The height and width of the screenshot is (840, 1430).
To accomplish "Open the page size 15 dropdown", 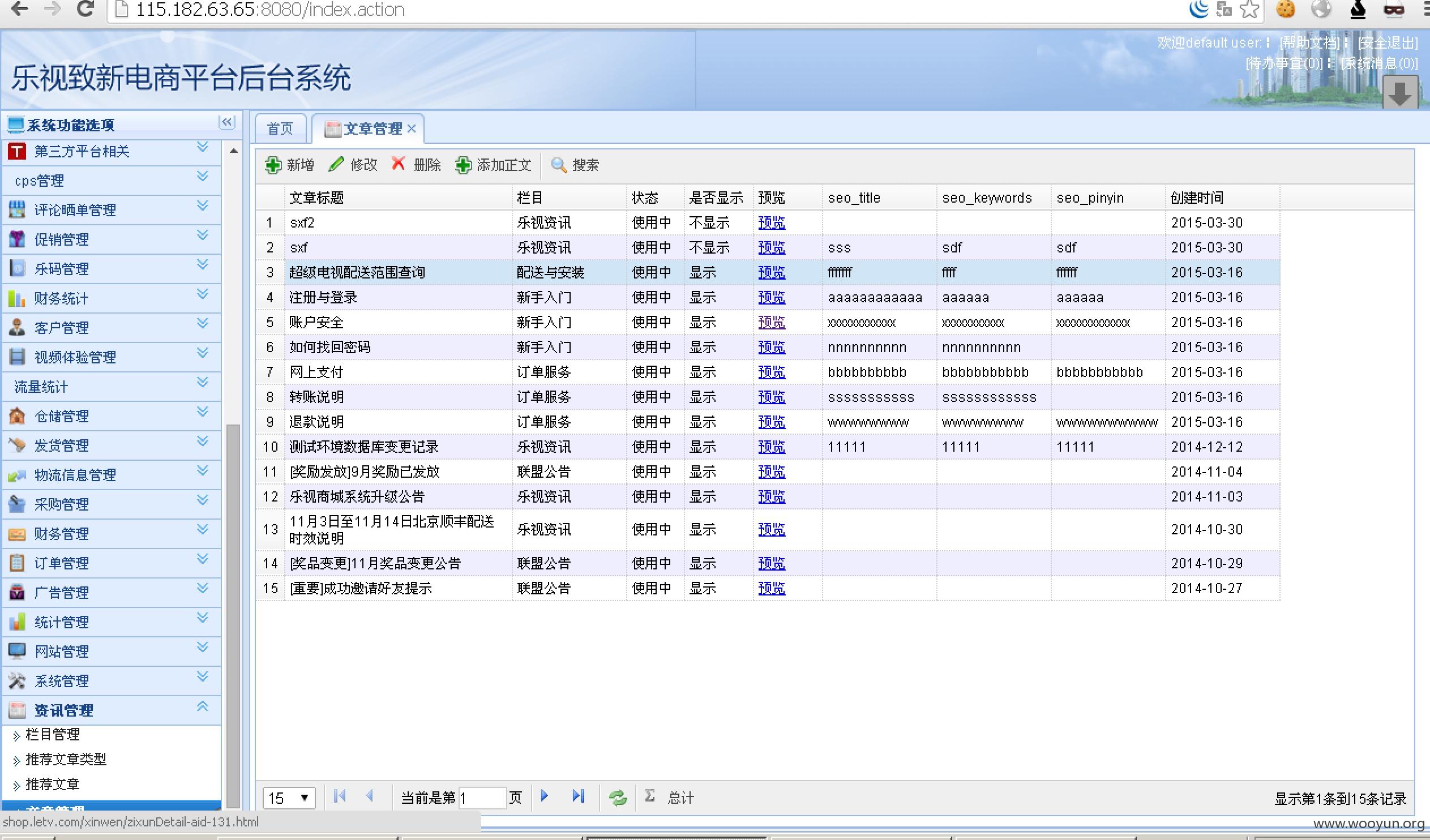I will click(289, 798).
